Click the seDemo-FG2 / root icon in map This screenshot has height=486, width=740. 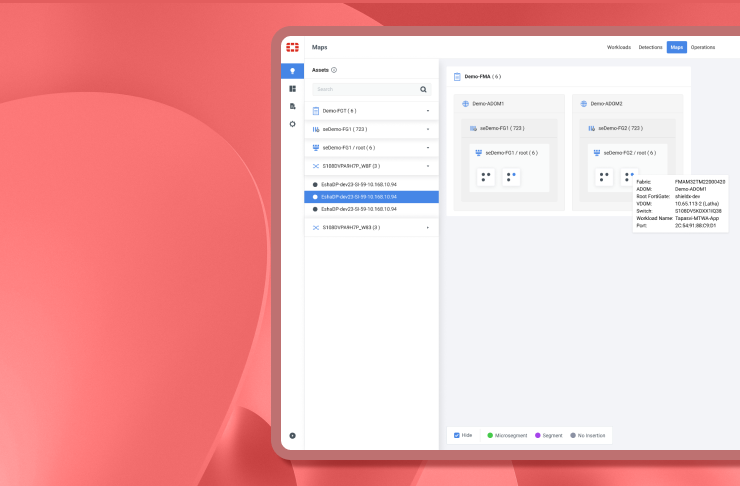click(x=597, y=153)
